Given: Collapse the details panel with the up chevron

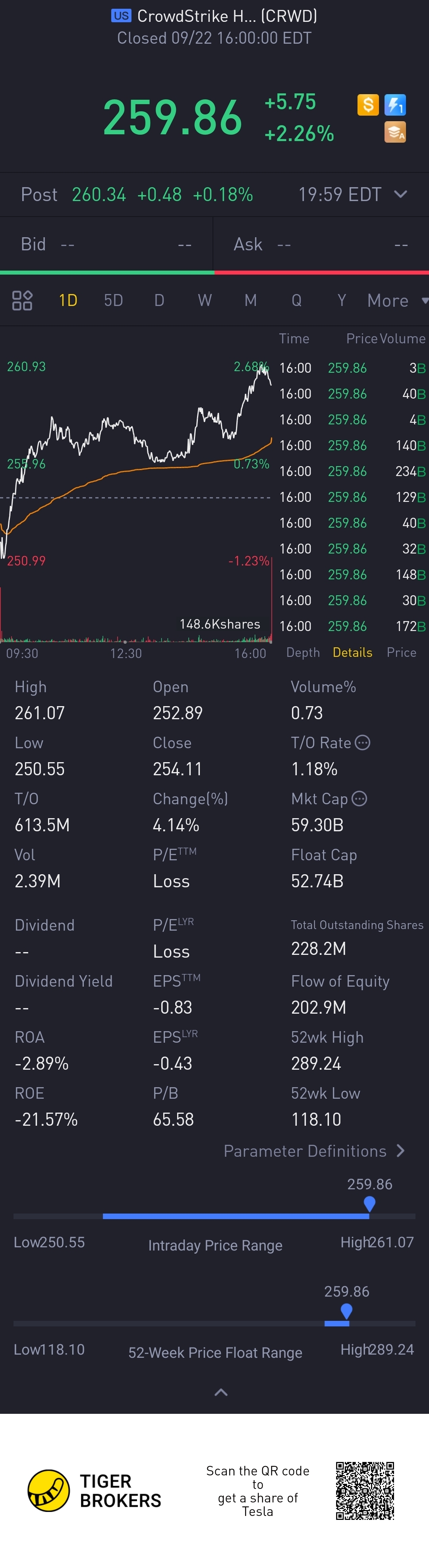Looking at the screenshot, I should 221,1392.
